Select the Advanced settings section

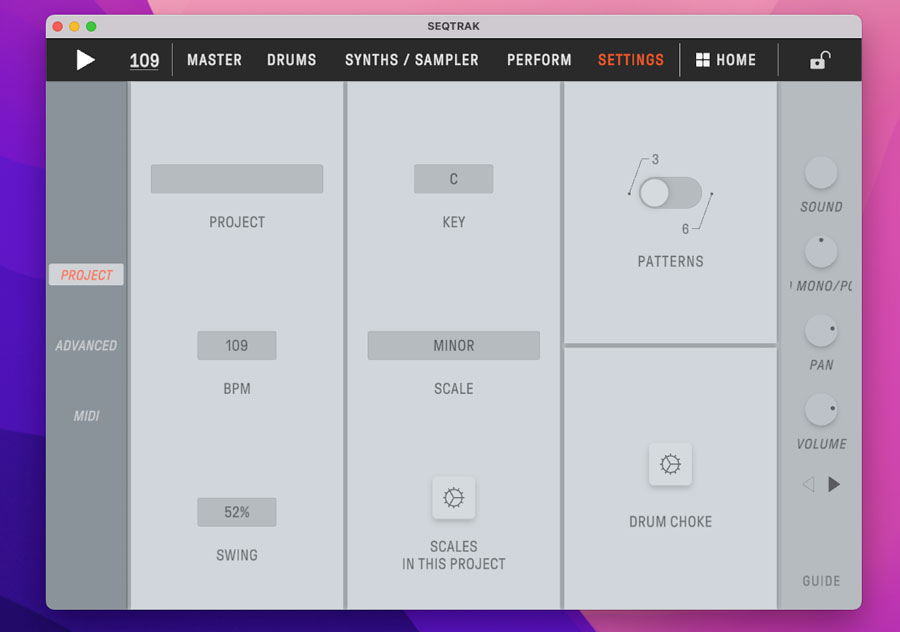pos(86,345)
